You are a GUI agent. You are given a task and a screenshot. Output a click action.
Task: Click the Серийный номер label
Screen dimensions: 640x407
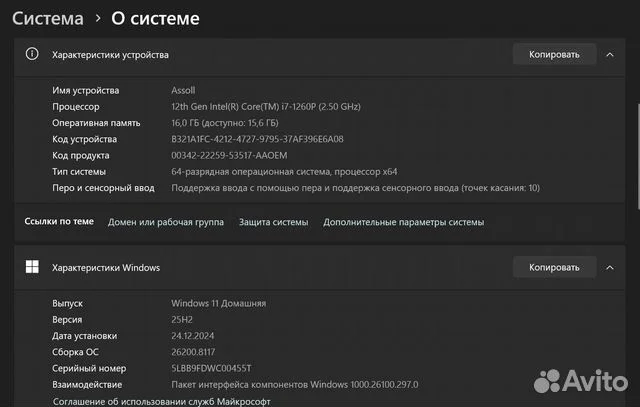[89, 368]
